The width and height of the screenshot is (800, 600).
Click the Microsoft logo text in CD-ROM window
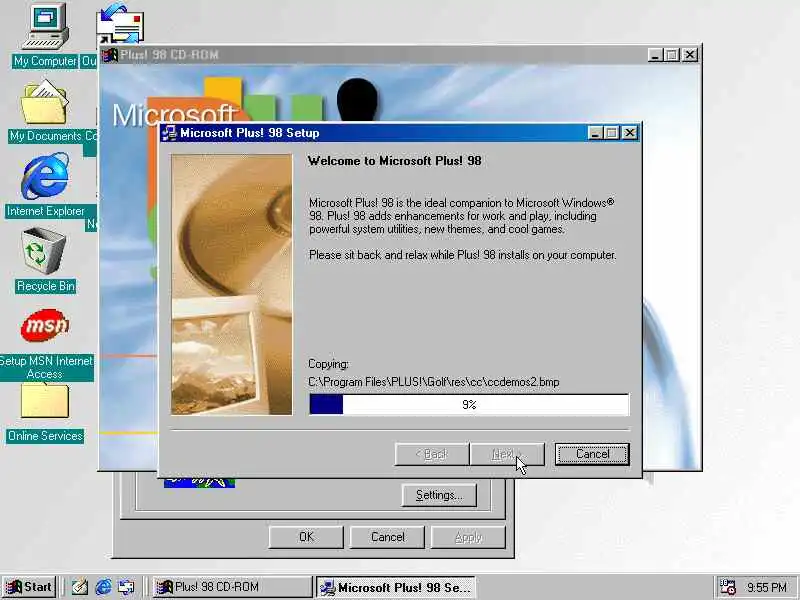click(173, 114)
